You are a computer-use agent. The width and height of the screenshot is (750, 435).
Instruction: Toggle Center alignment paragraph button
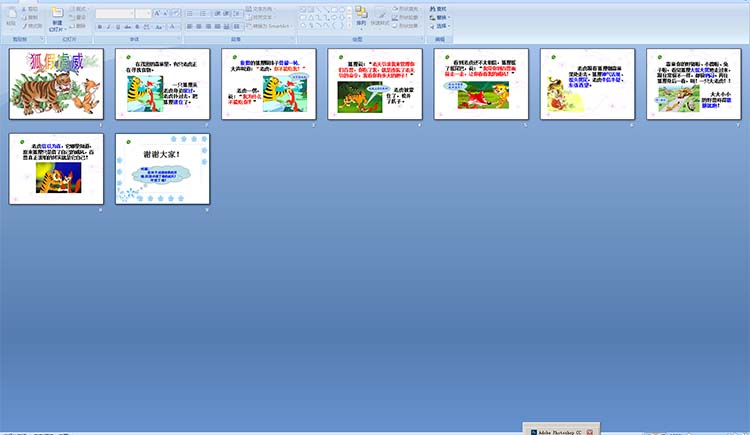coord(199,27)
